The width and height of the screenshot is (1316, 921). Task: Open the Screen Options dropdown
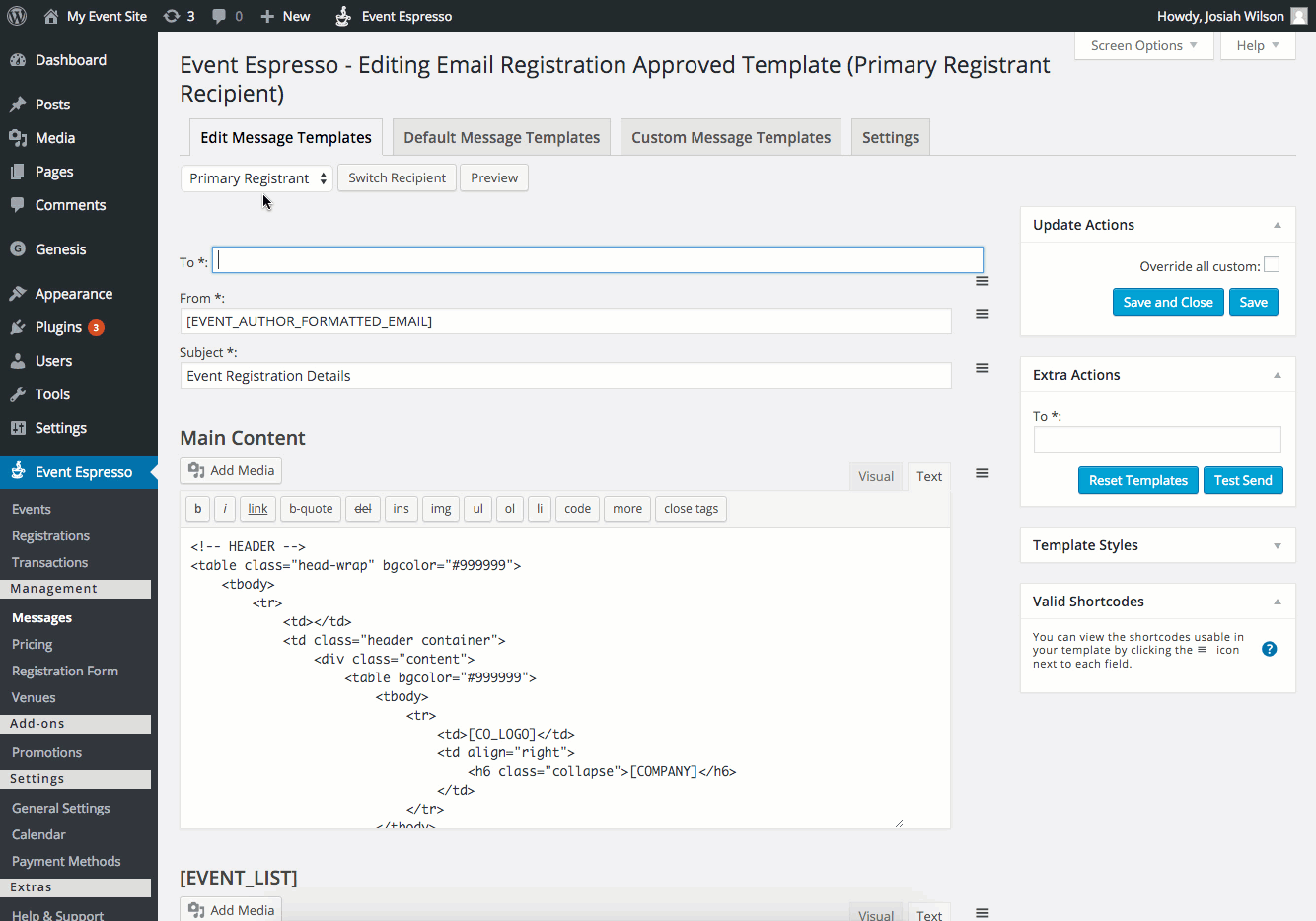pos(1142,45)
